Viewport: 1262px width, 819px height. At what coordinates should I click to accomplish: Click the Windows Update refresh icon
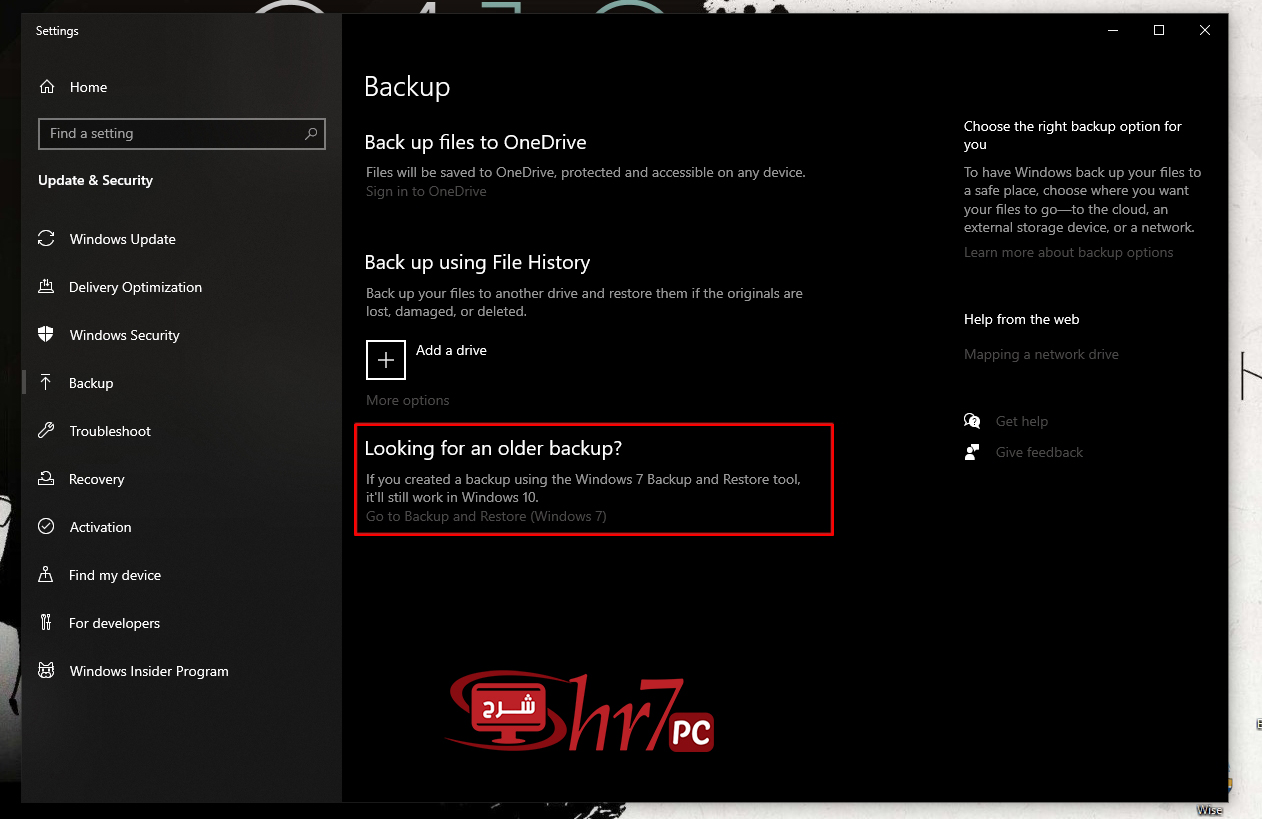46,239
